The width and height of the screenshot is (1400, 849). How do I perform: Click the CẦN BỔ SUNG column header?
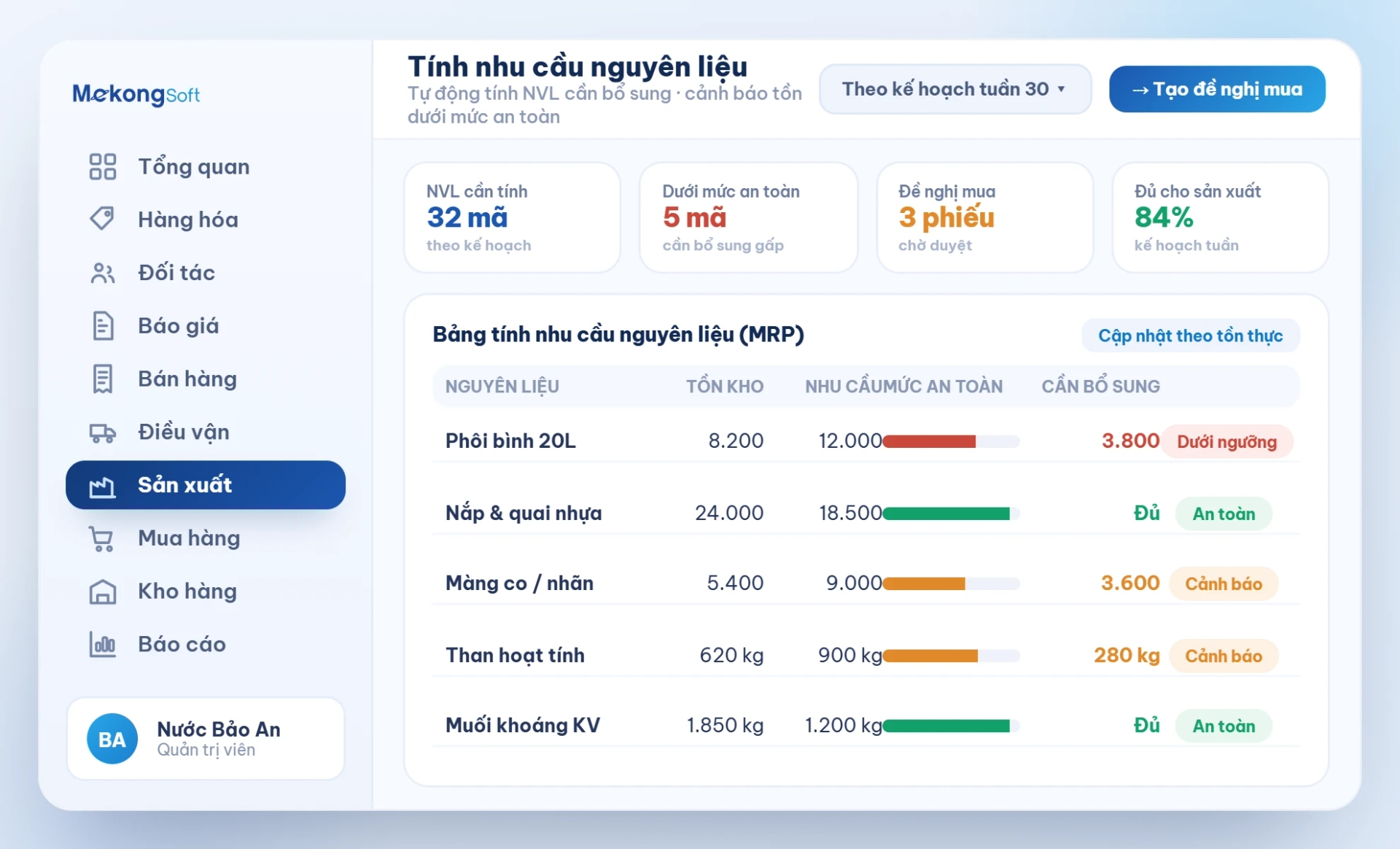pos(1100,387)
